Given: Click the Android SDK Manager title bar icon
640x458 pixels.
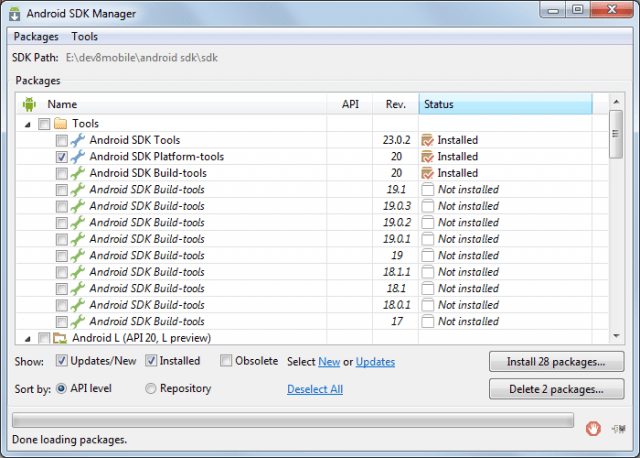Looking at the screenshot, I should click(x=15, y=13).
